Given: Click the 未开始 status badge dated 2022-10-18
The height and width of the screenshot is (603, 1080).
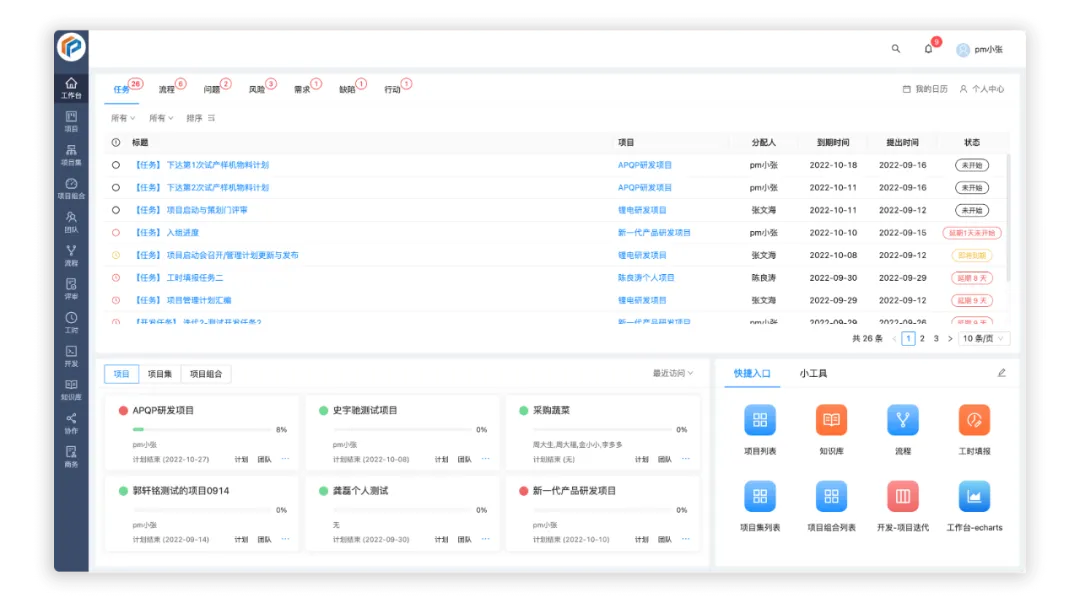Looking at the screenshot, I should 972,165.
